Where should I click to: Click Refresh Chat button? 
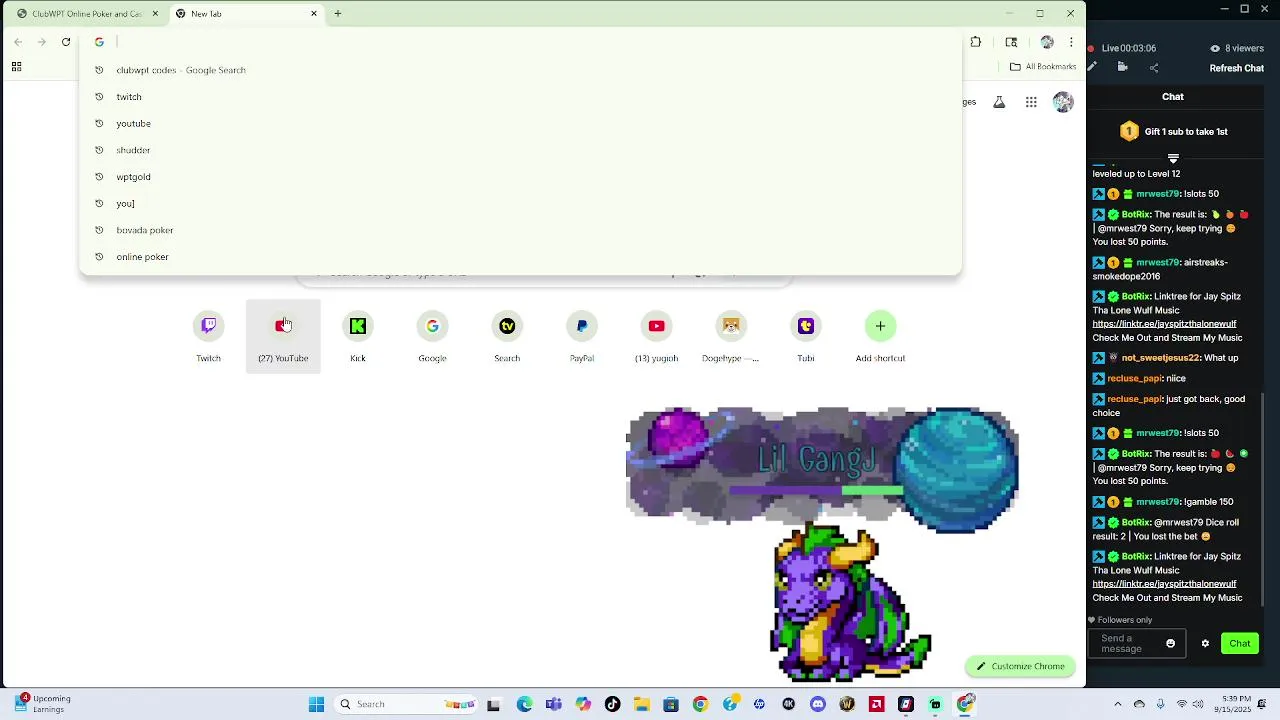[1237, 68]
